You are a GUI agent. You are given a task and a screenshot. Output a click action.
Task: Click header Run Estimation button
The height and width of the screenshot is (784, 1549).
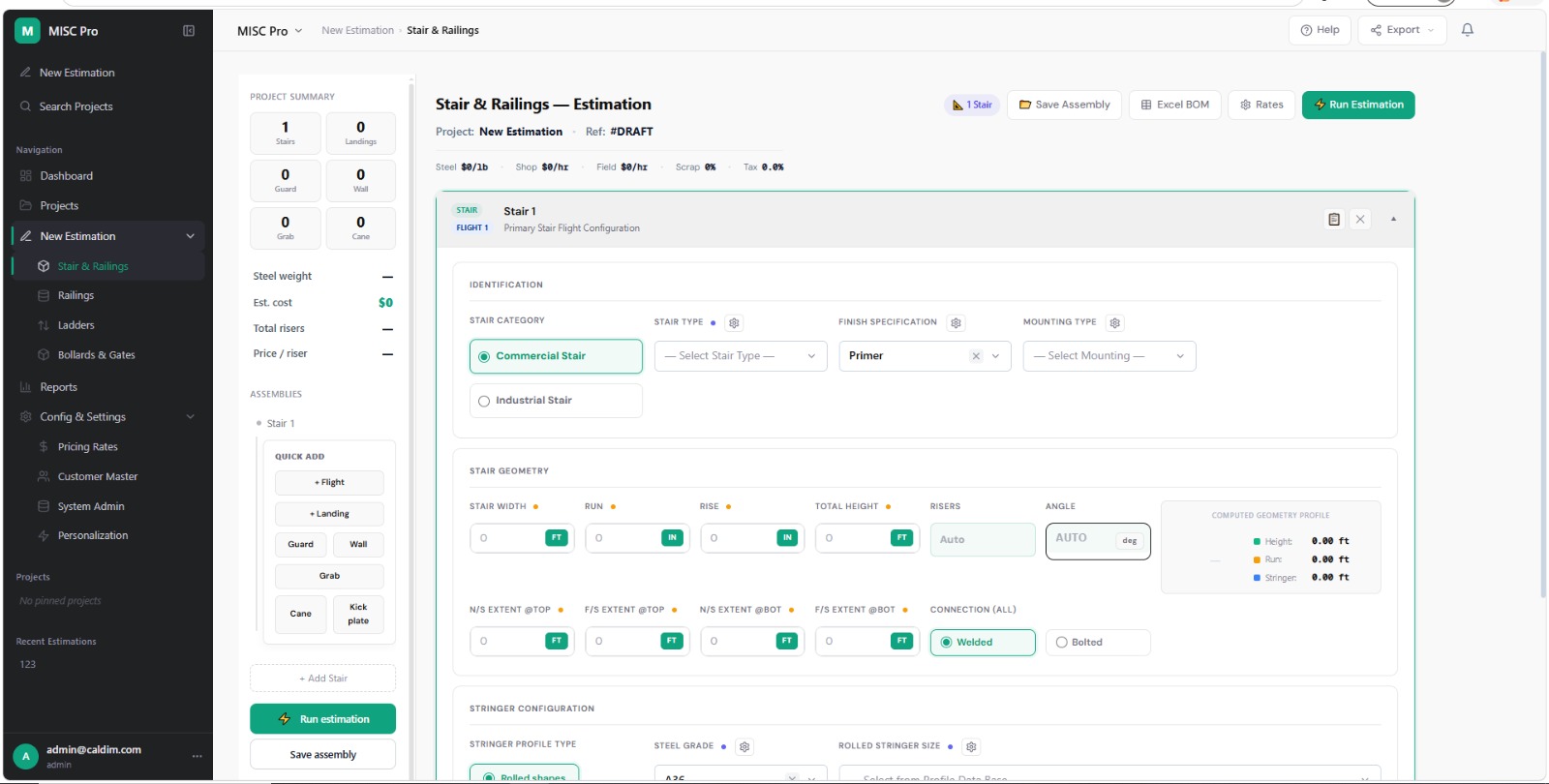(x=1358, y=105)
